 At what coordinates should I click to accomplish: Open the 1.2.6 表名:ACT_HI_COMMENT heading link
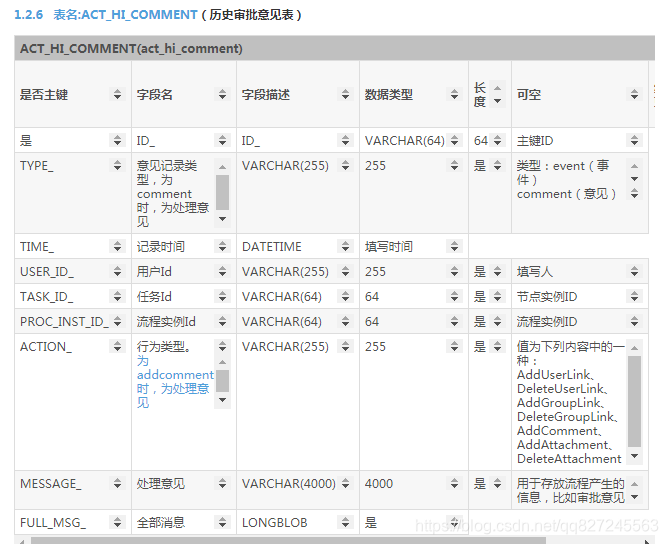pyautogui.click(x=106, y=15)
